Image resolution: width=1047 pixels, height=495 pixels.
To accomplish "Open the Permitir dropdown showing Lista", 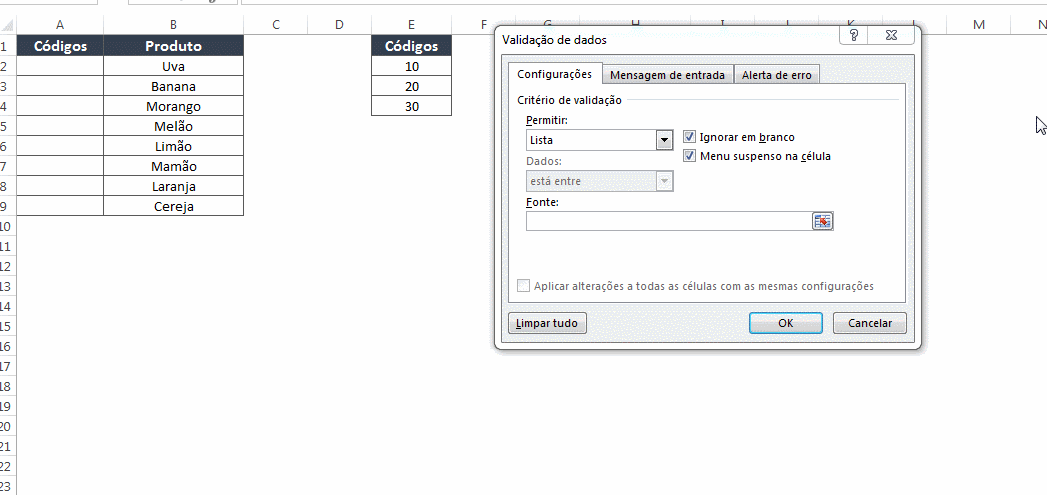I will tap(664, 140).
